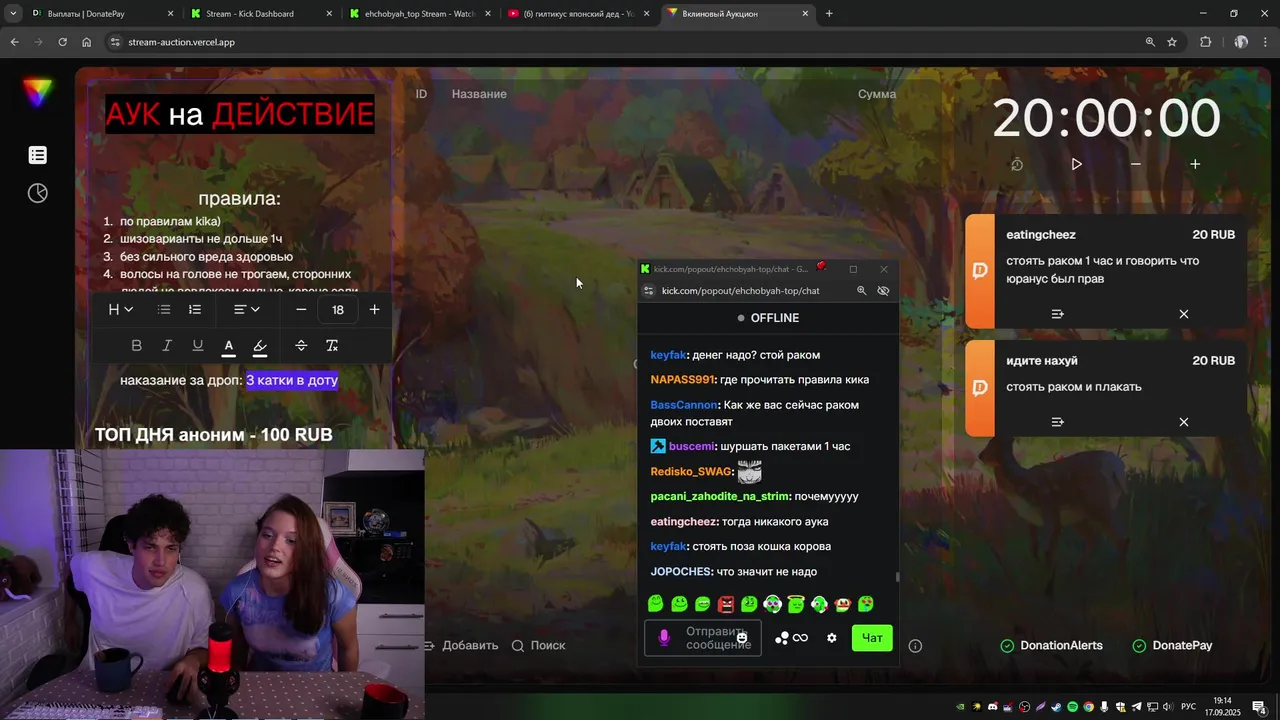Add eatingcheez donation to the lot list
The width and height of the screenshot is (1280, 720).
1057,314
